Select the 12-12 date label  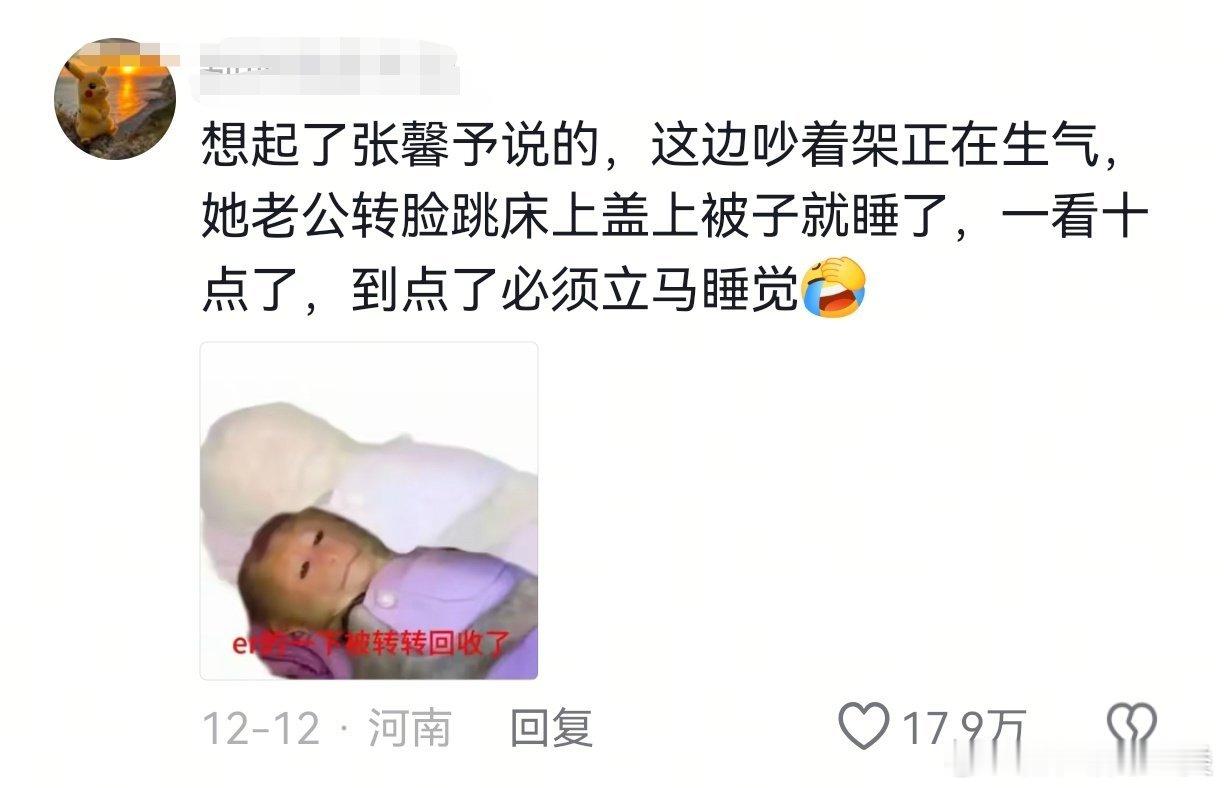point(261,727)
